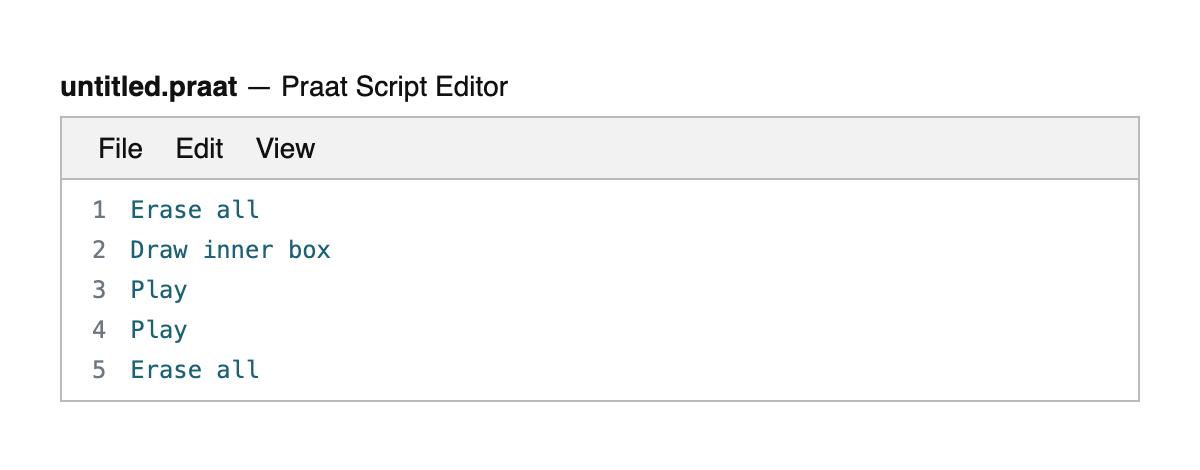Select line number 5 in the gutter
Image resolution: width=1200 pixels, height=470 pixels.
(98, 370)
